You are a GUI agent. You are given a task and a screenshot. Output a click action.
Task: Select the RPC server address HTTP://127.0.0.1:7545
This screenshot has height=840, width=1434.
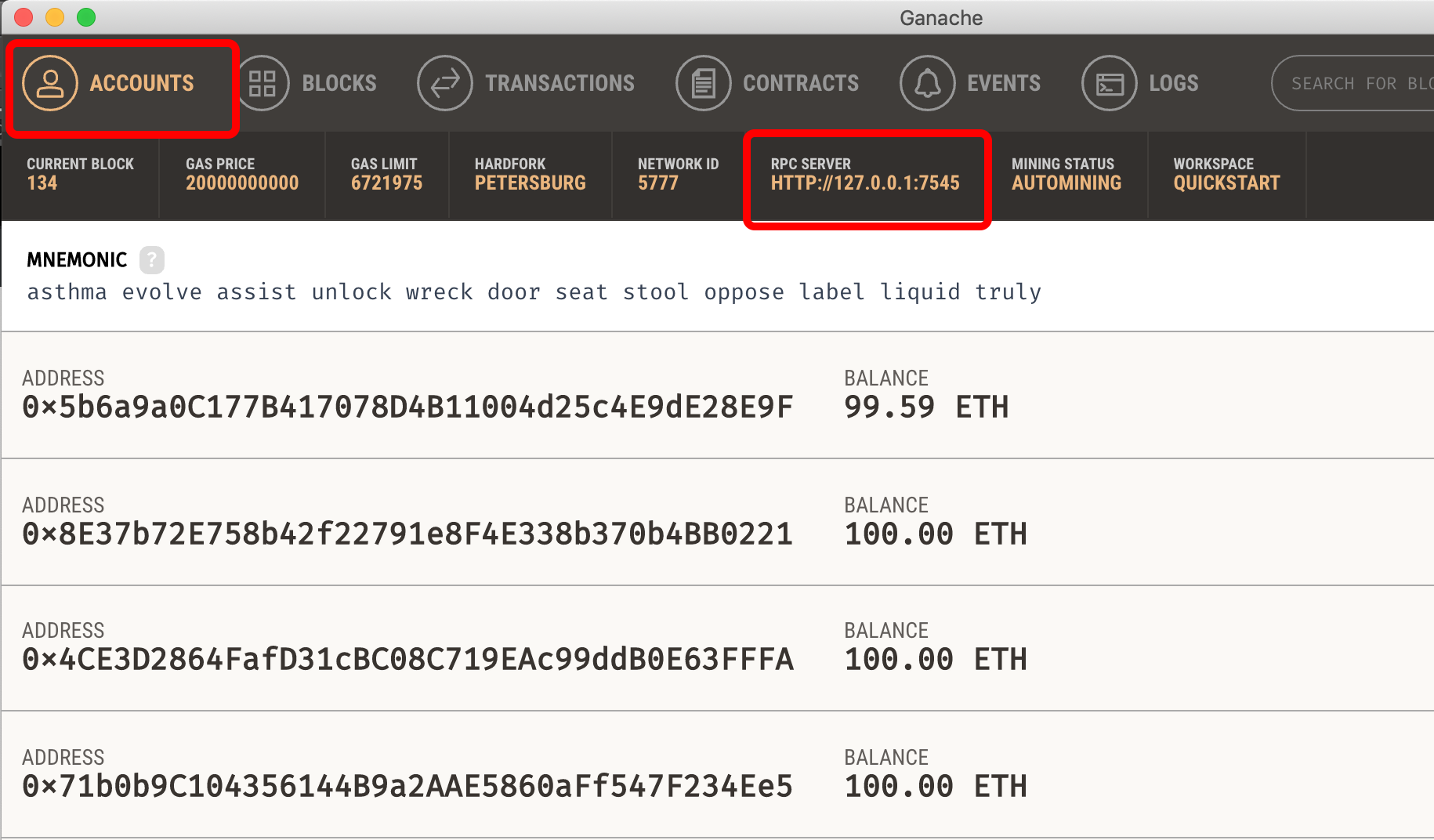click(x=865, y=183)
